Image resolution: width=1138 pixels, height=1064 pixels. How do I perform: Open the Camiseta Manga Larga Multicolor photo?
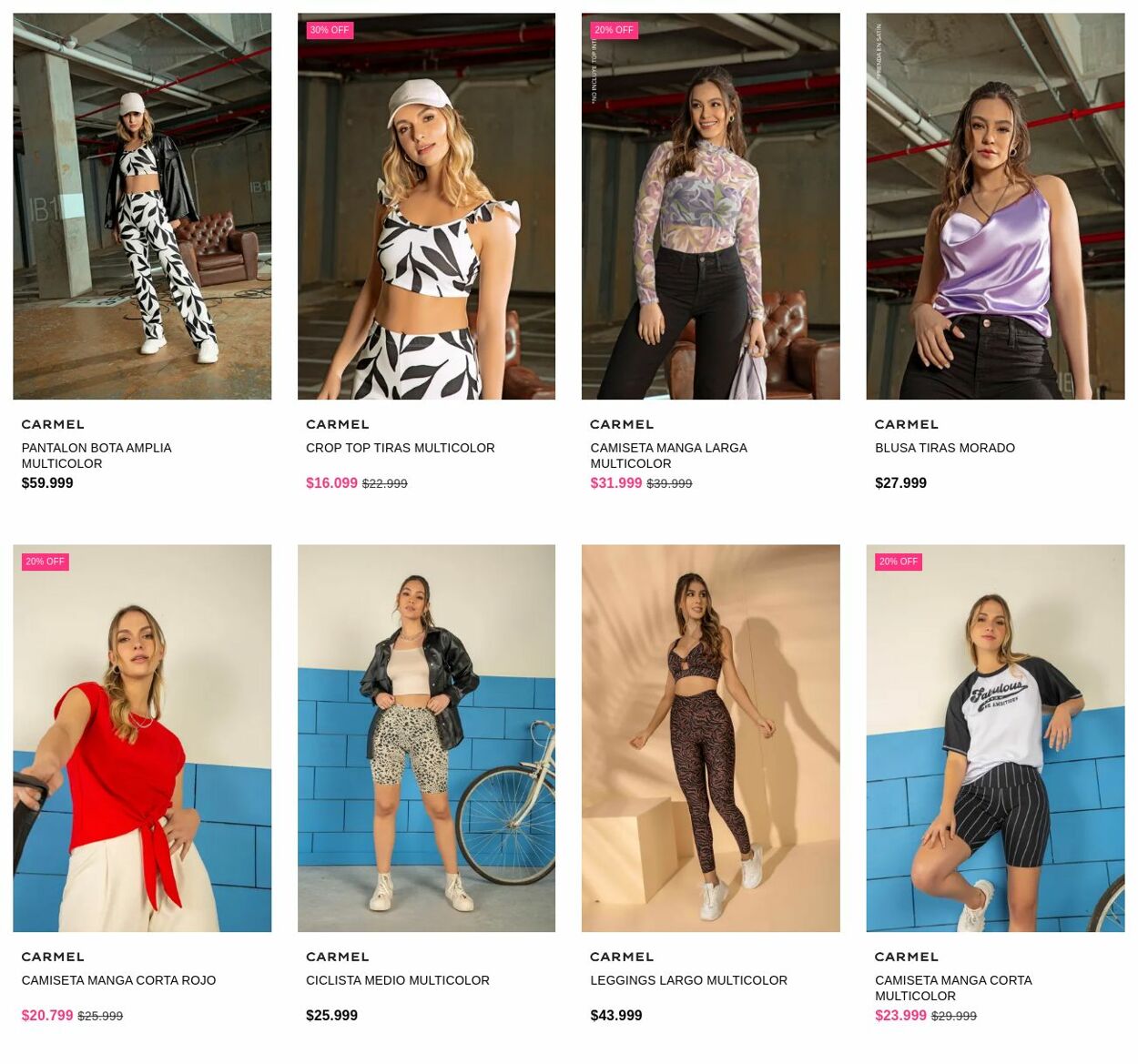pos(711,206)
